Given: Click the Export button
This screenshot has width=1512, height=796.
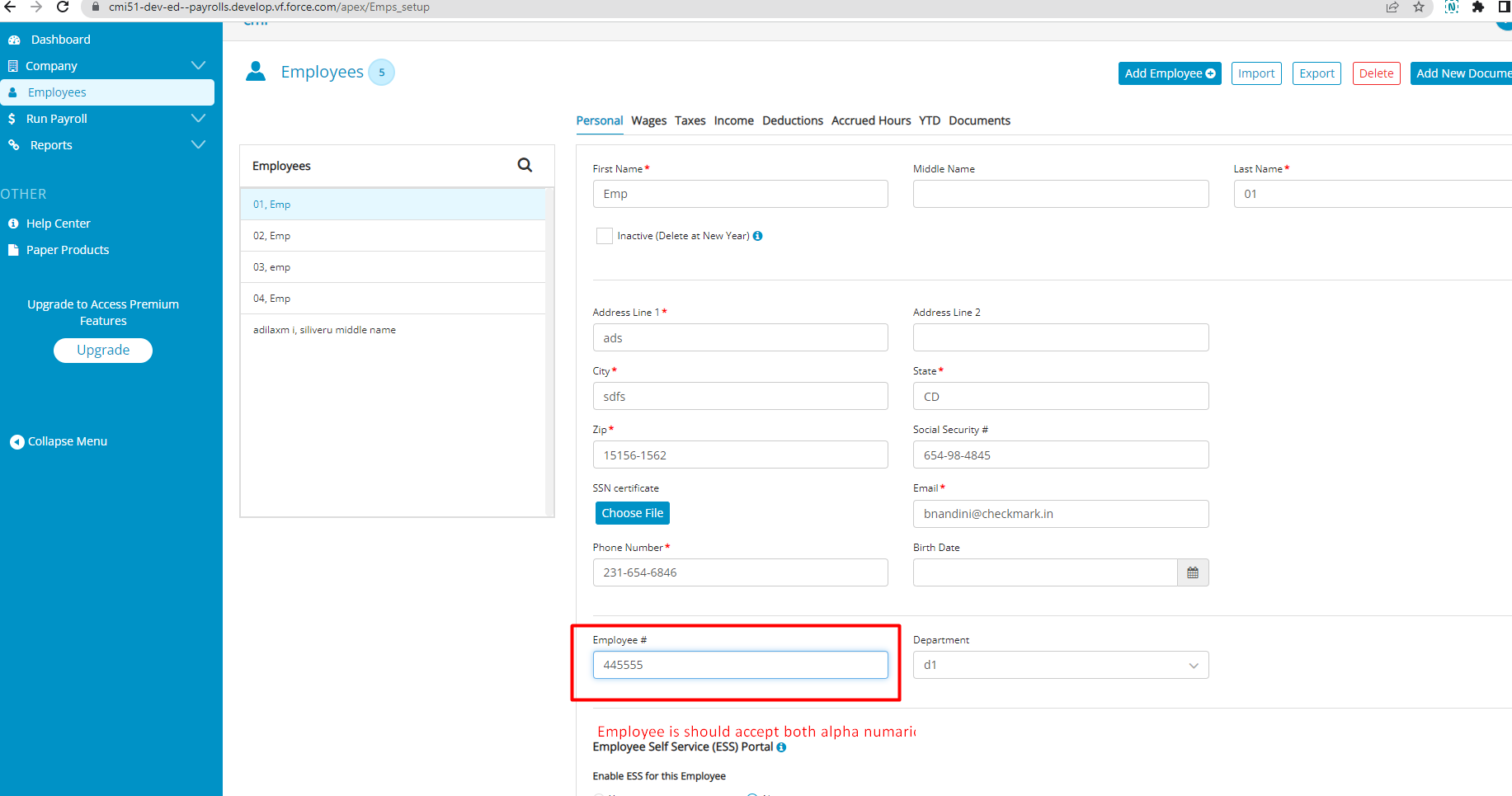Looking at the screenshot, I should tap(1317, 73).
